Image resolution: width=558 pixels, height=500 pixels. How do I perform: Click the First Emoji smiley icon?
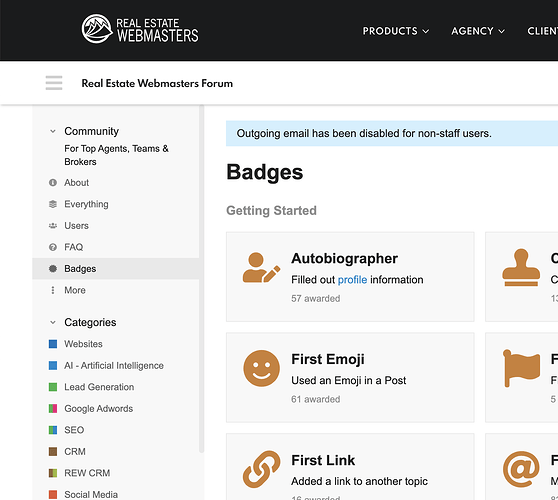point(262,368)
